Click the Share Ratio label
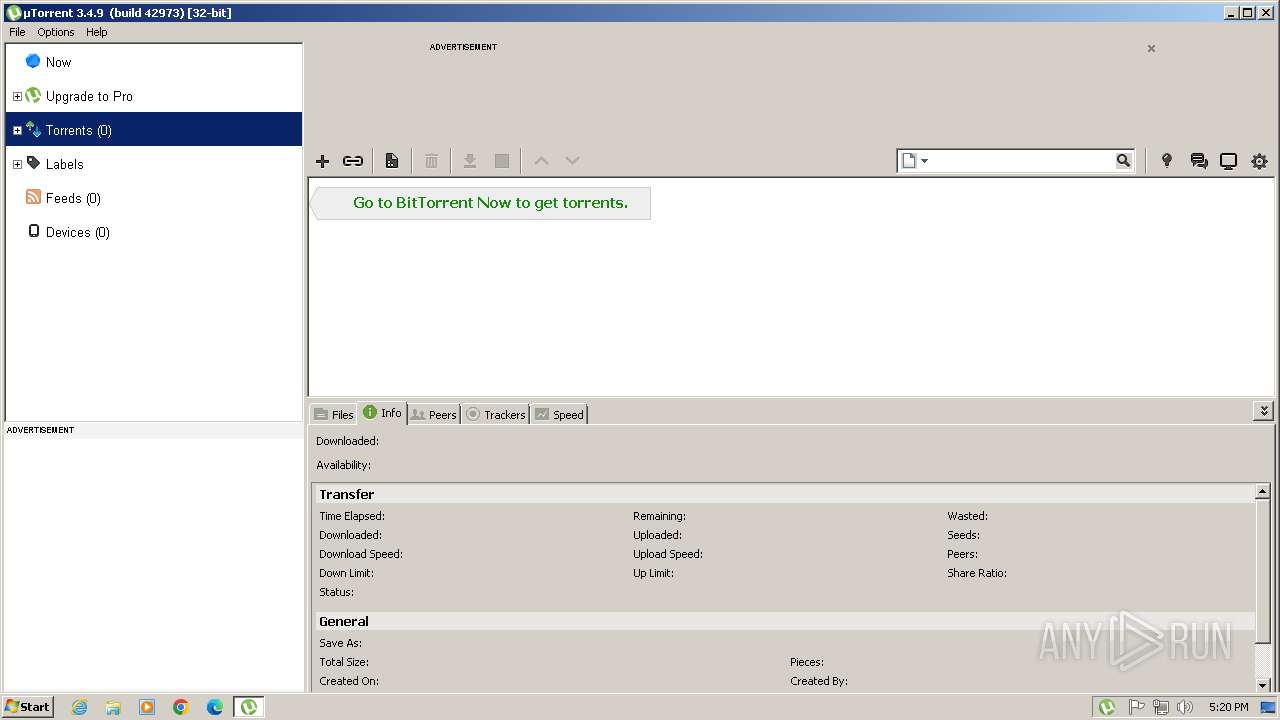 pos(977,573)
